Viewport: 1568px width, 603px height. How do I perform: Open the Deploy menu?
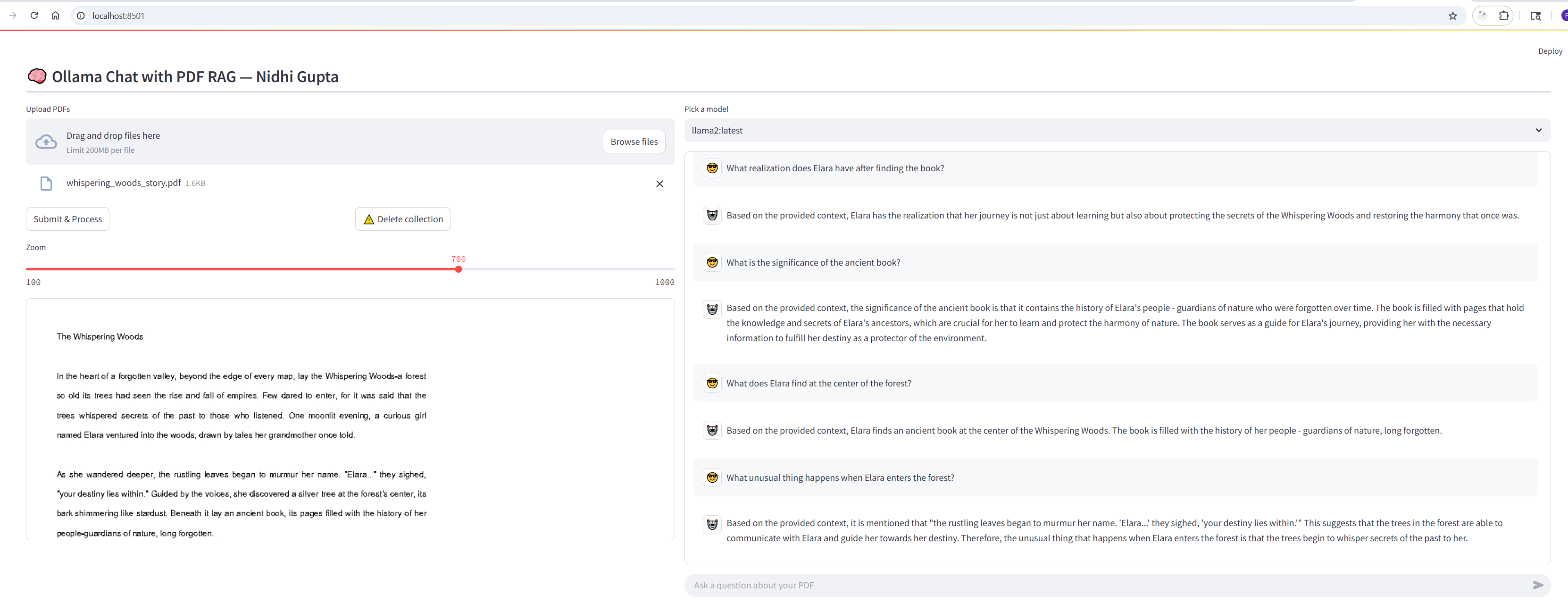(x=1550, y=51)
